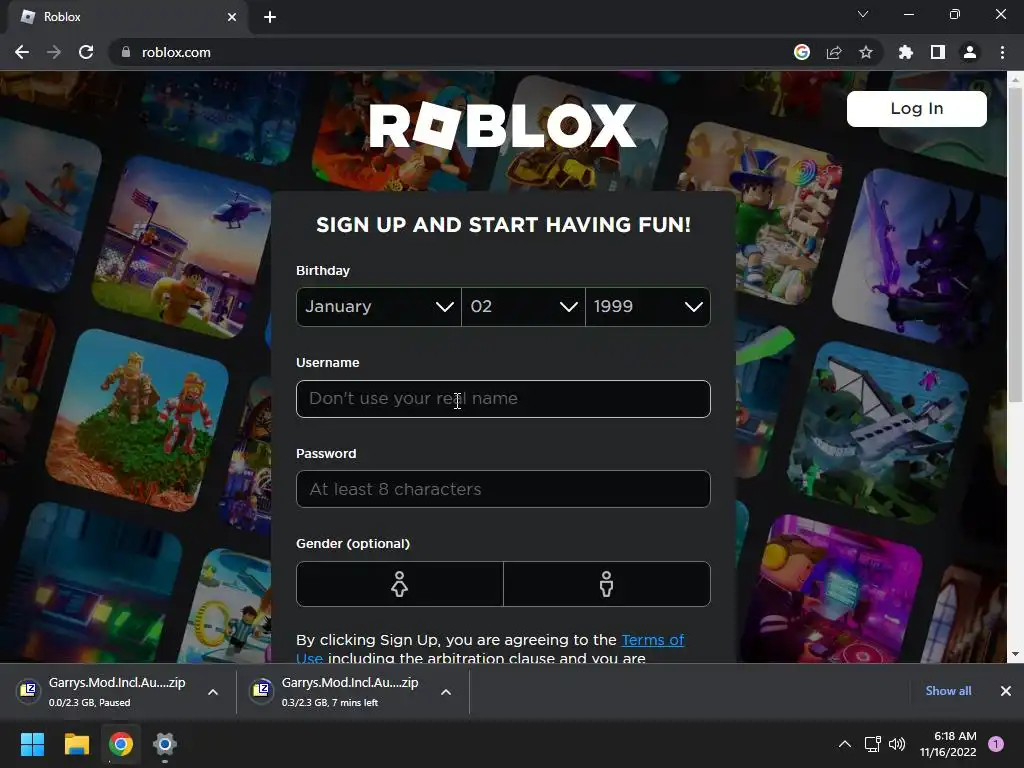This screenshot has width=1024, height=768.
Task: Click the Password input field
Action: [x=503, y=489]
